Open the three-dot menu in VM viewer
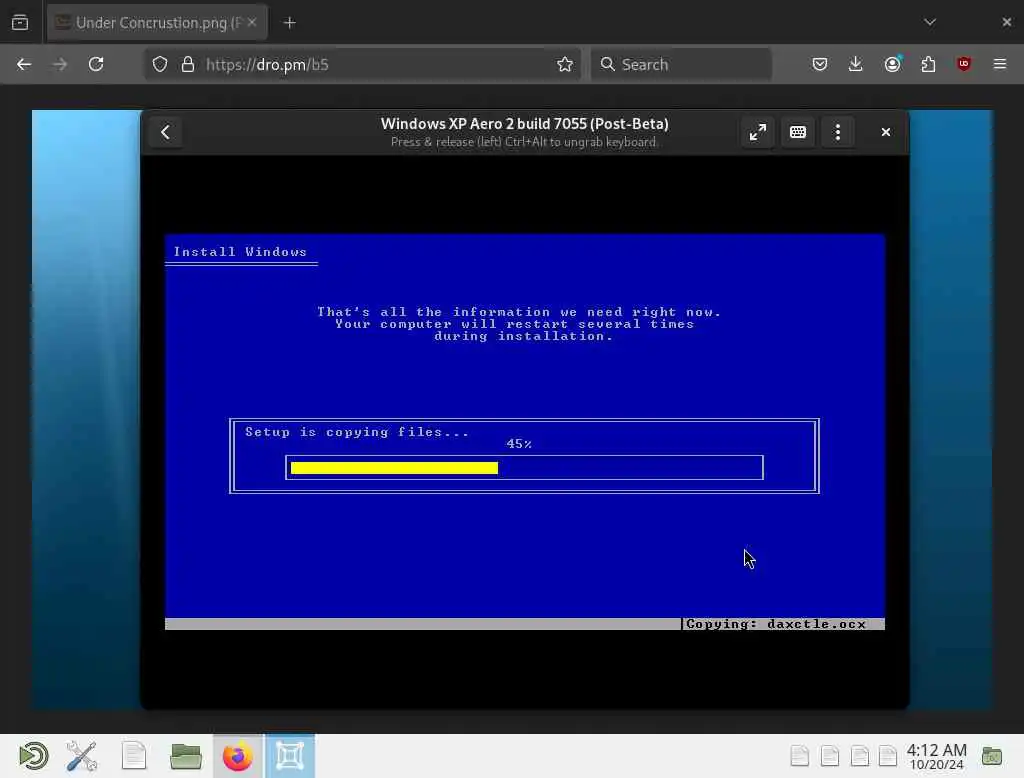 pos(838,133)
